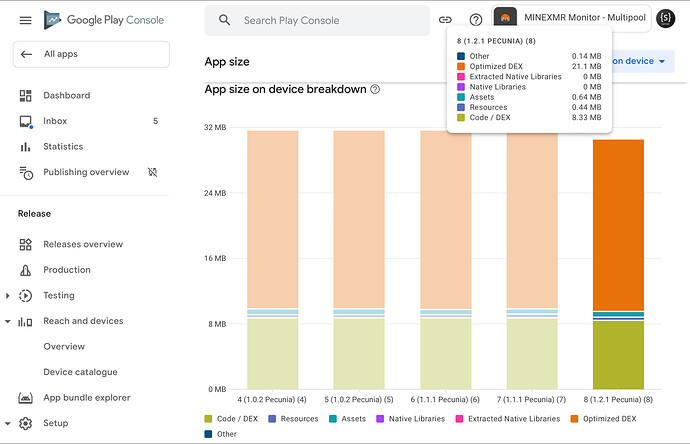Open Device catalogue

click(x=80, y=372)
